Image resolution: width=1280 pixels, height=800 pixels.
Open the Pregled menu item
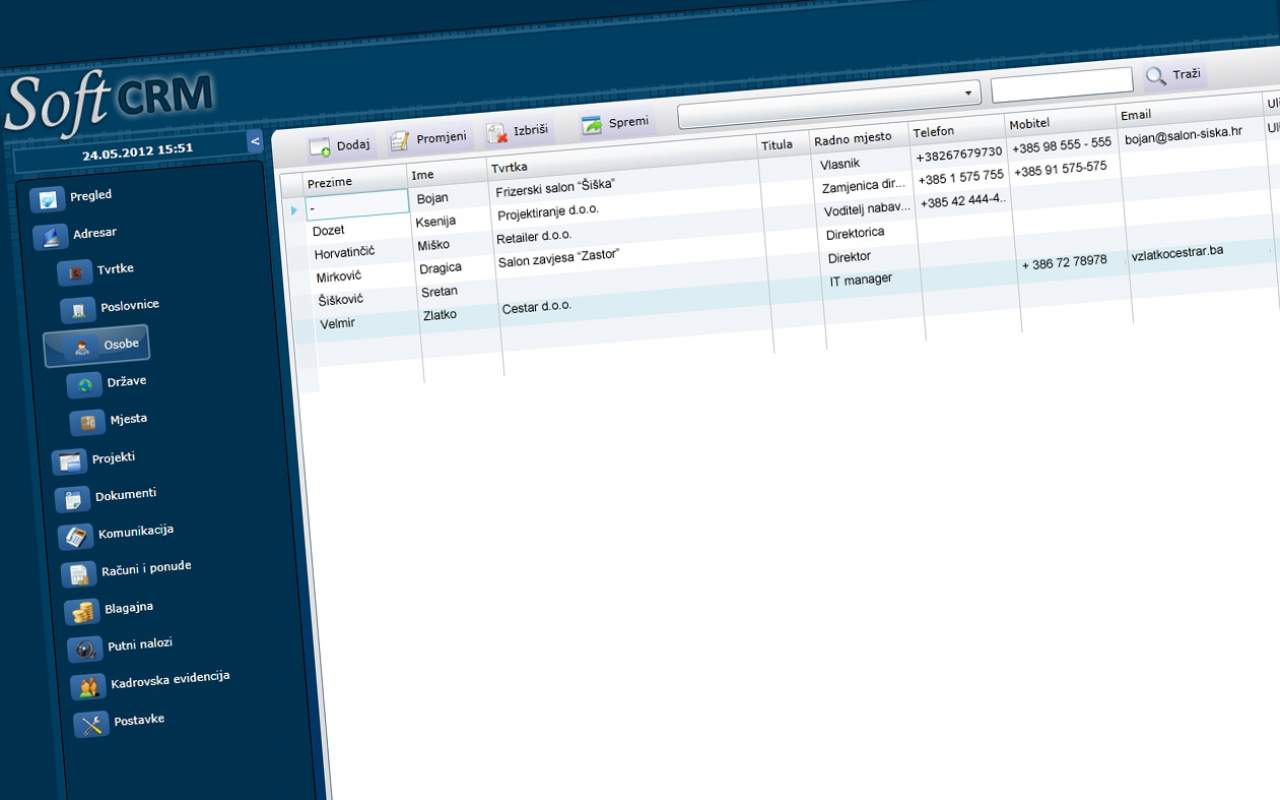point(91,195)
